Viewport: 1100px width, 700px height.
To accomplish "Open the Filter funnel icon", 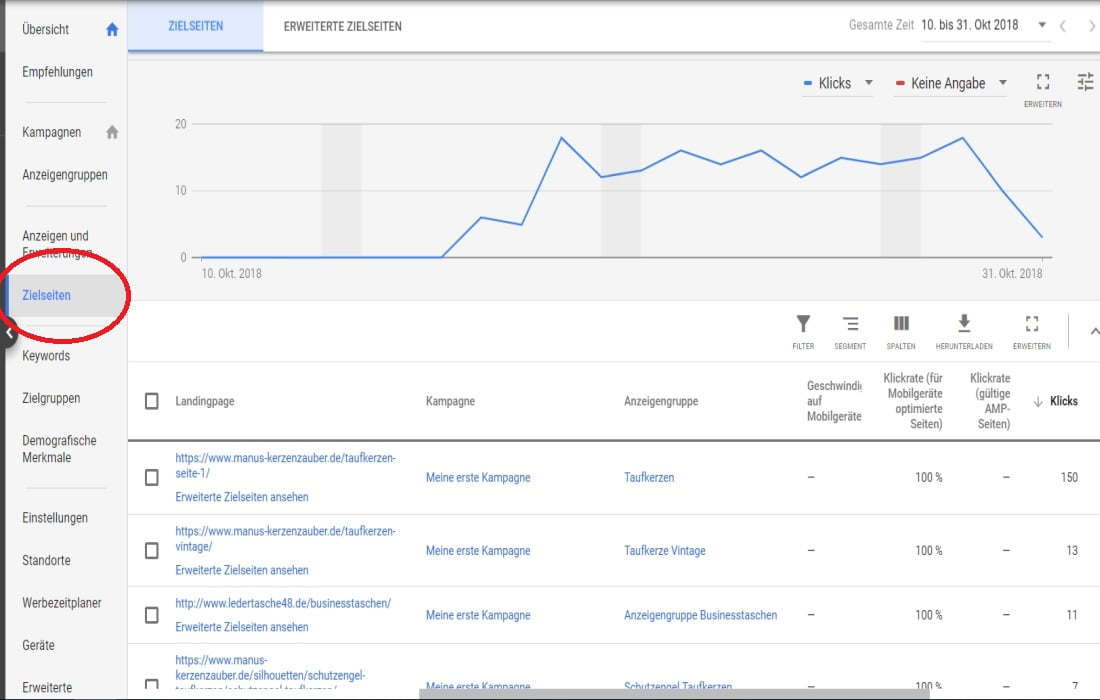I will [x=803, y=323].
